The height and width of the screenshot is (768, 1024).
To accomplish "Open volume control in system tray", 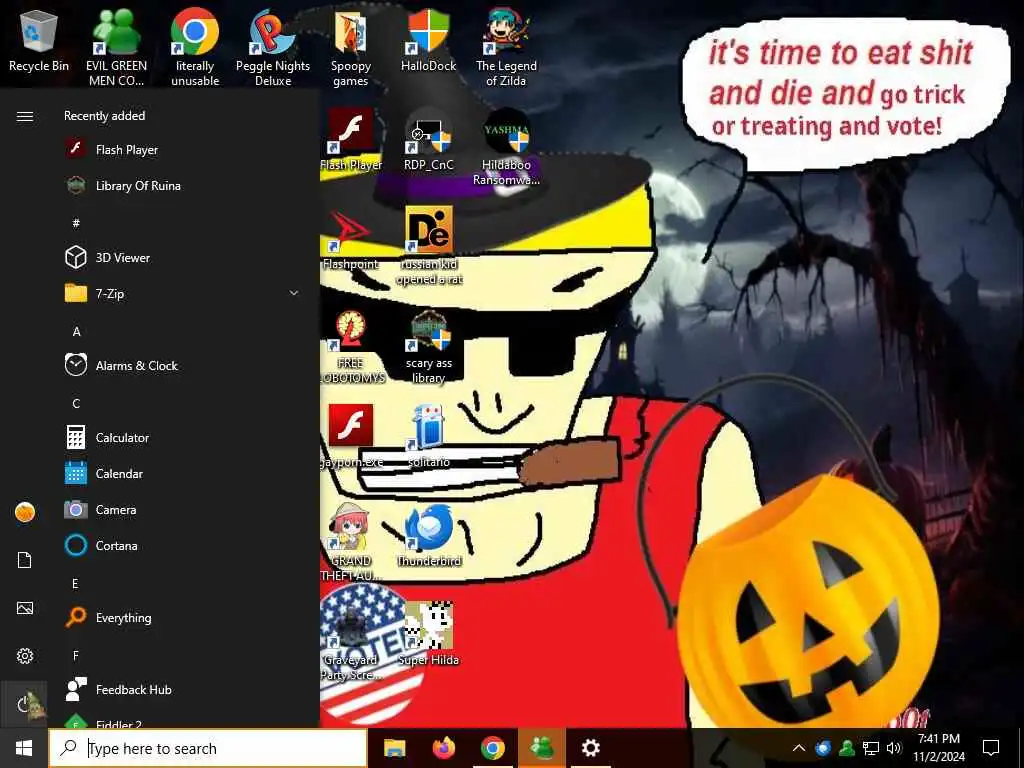I will click(894, 748).
